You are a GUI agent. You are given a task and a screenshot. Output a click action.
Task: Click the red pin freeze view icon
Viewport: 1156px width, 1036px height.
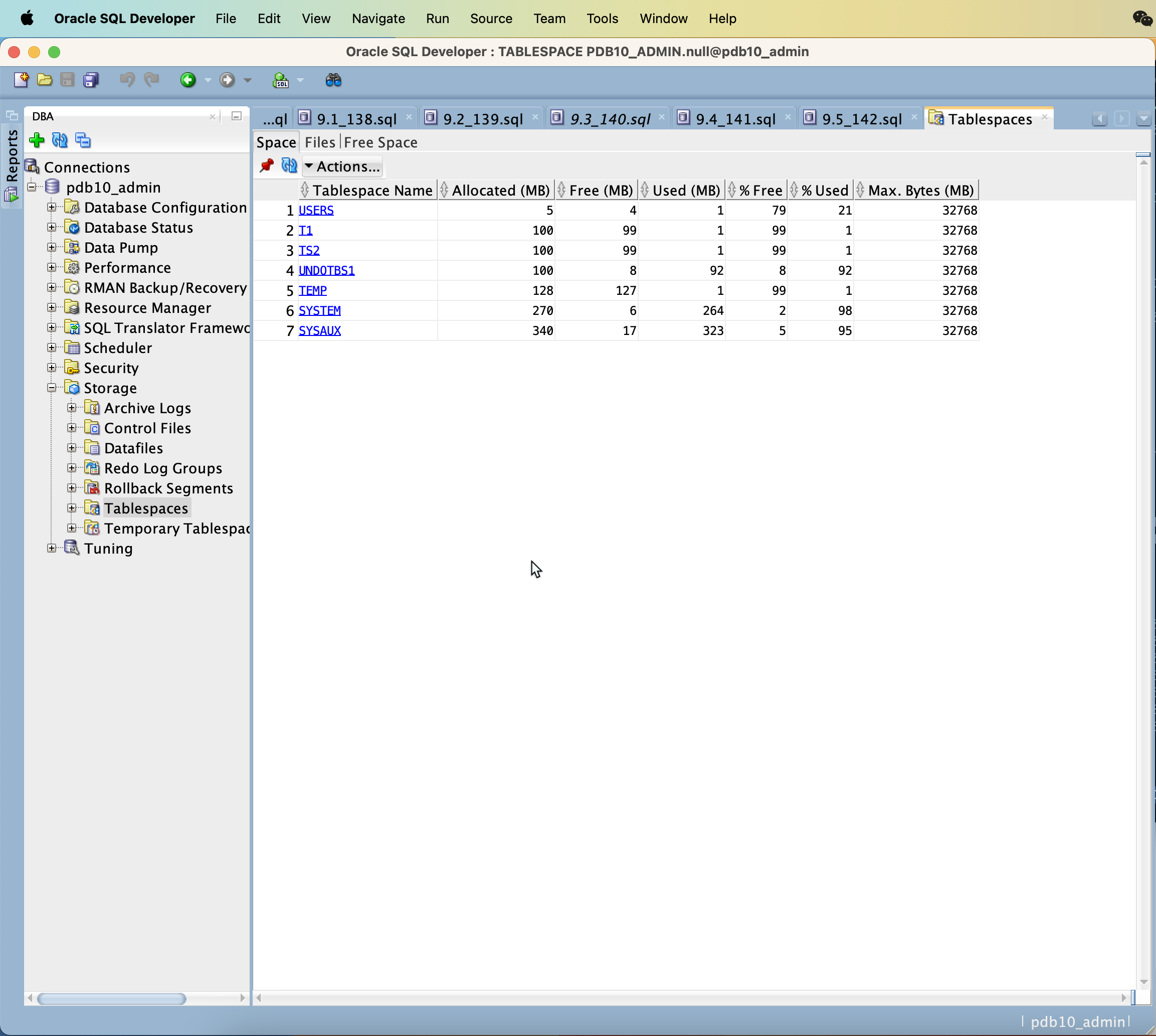pos(266,165)
